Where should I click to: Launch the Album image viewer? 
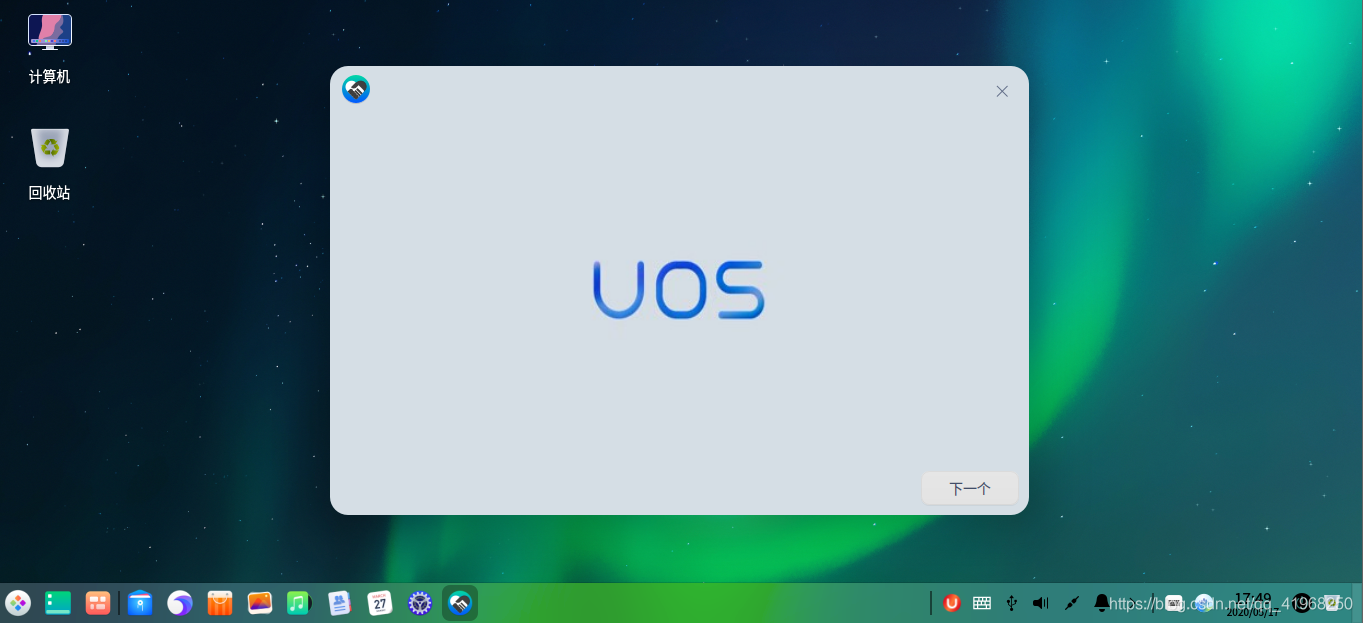pyautogui.click(x=260, y=603)
